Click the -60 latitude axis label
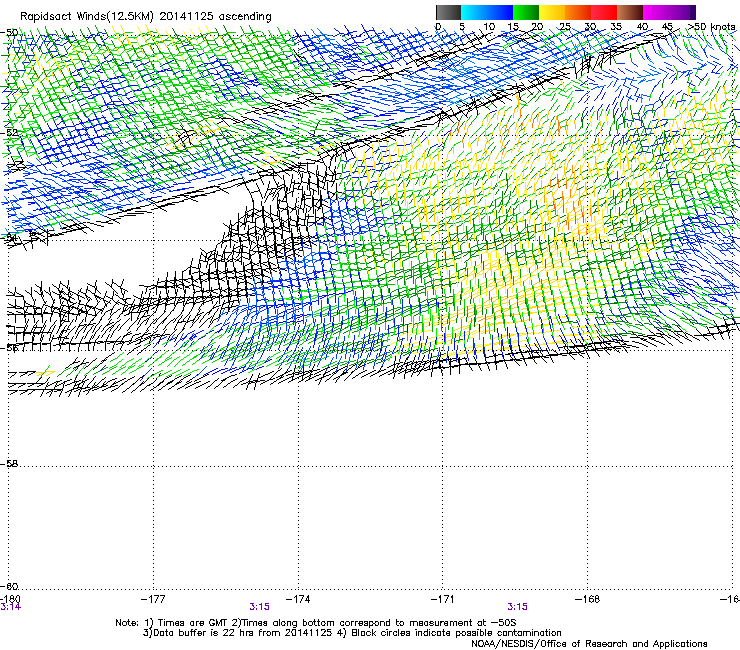740x650 pixels. (x=10, y=586)
